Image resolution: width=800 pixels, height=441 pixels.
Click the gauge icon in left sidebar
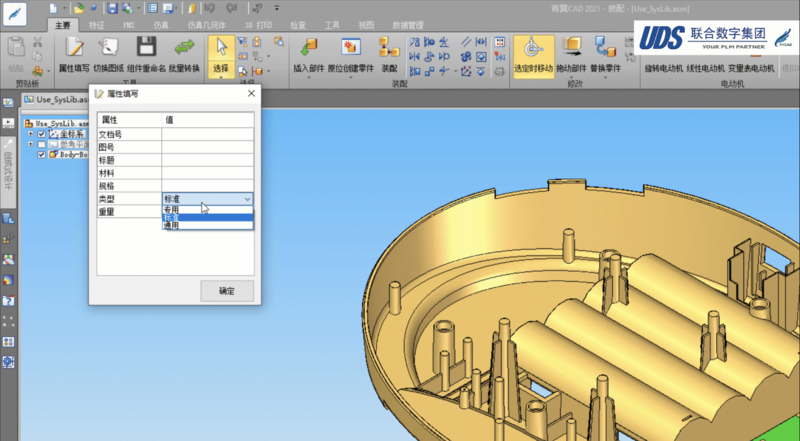[8, 260]
